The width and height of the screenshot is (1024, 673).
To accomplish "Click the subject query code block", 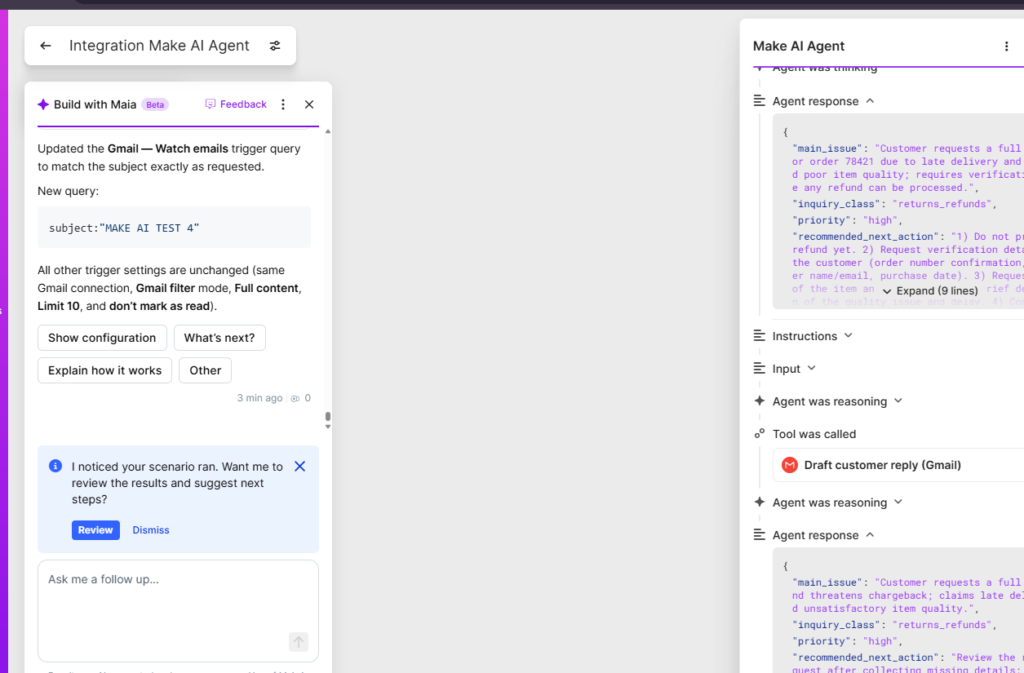I will point(174,228).
